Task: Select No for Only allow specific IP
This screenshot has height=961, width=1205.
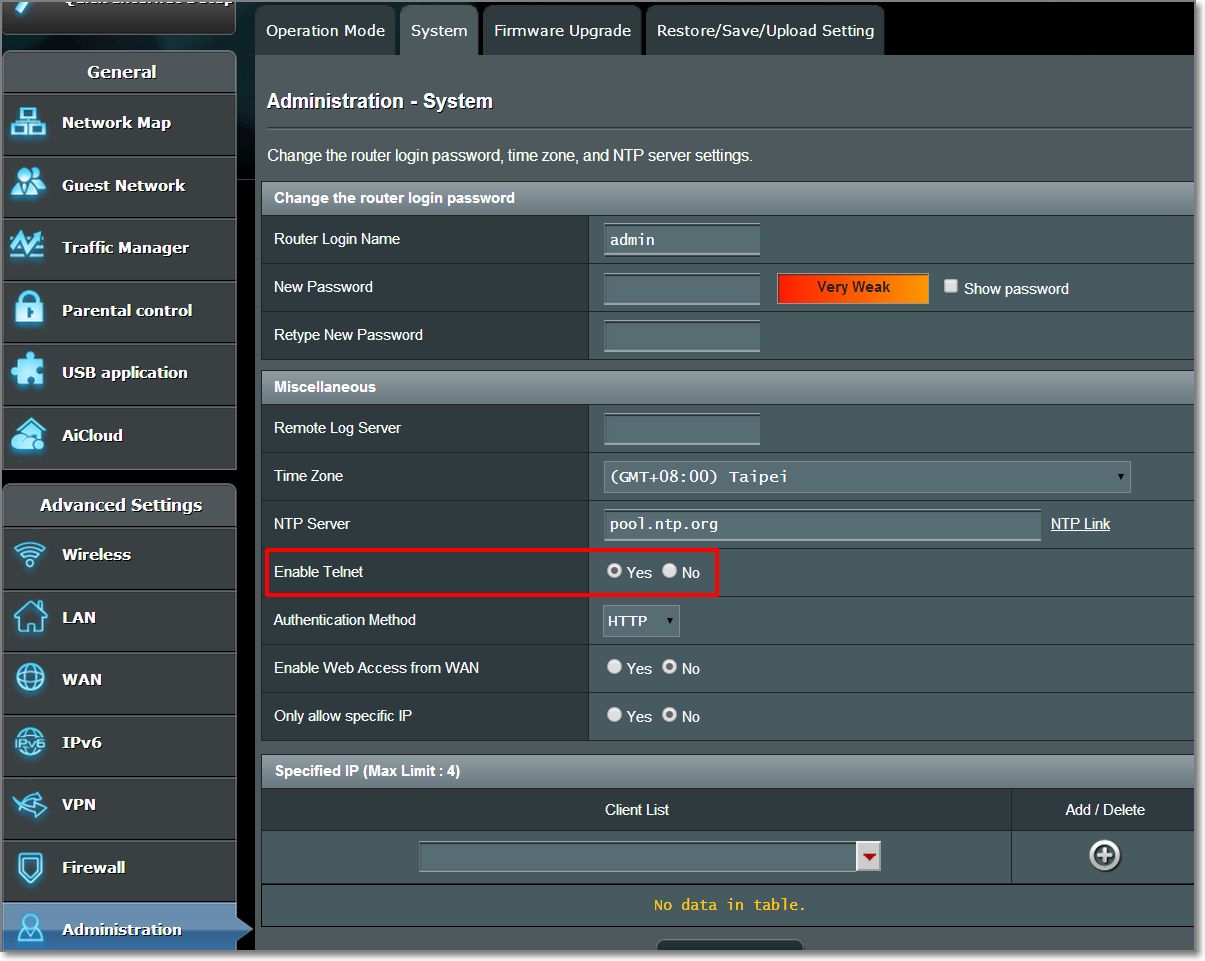Action: click(669, 715)
